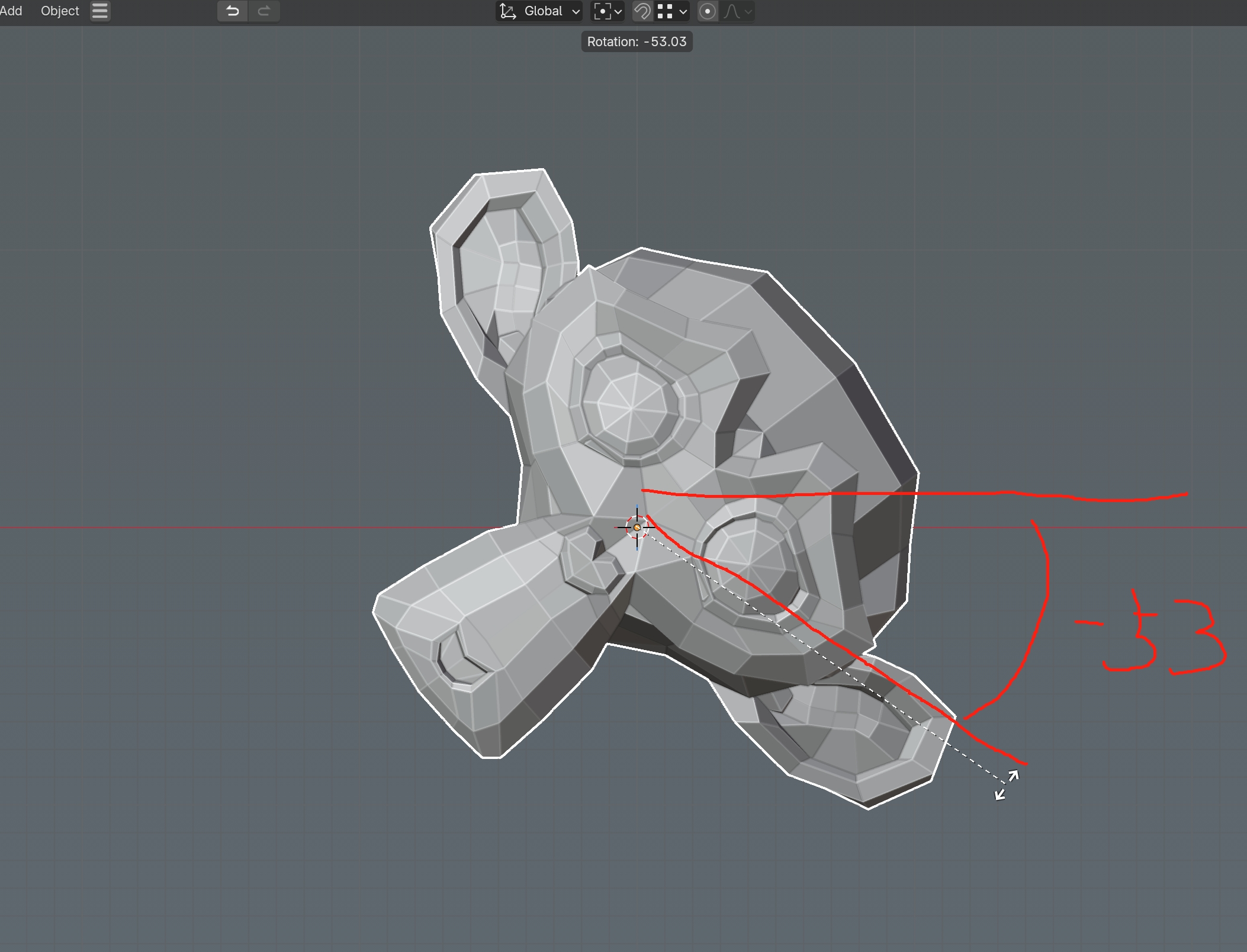Open the Add menu
The width and height of the screenshot is (1247, 952).
coord(11,11)
